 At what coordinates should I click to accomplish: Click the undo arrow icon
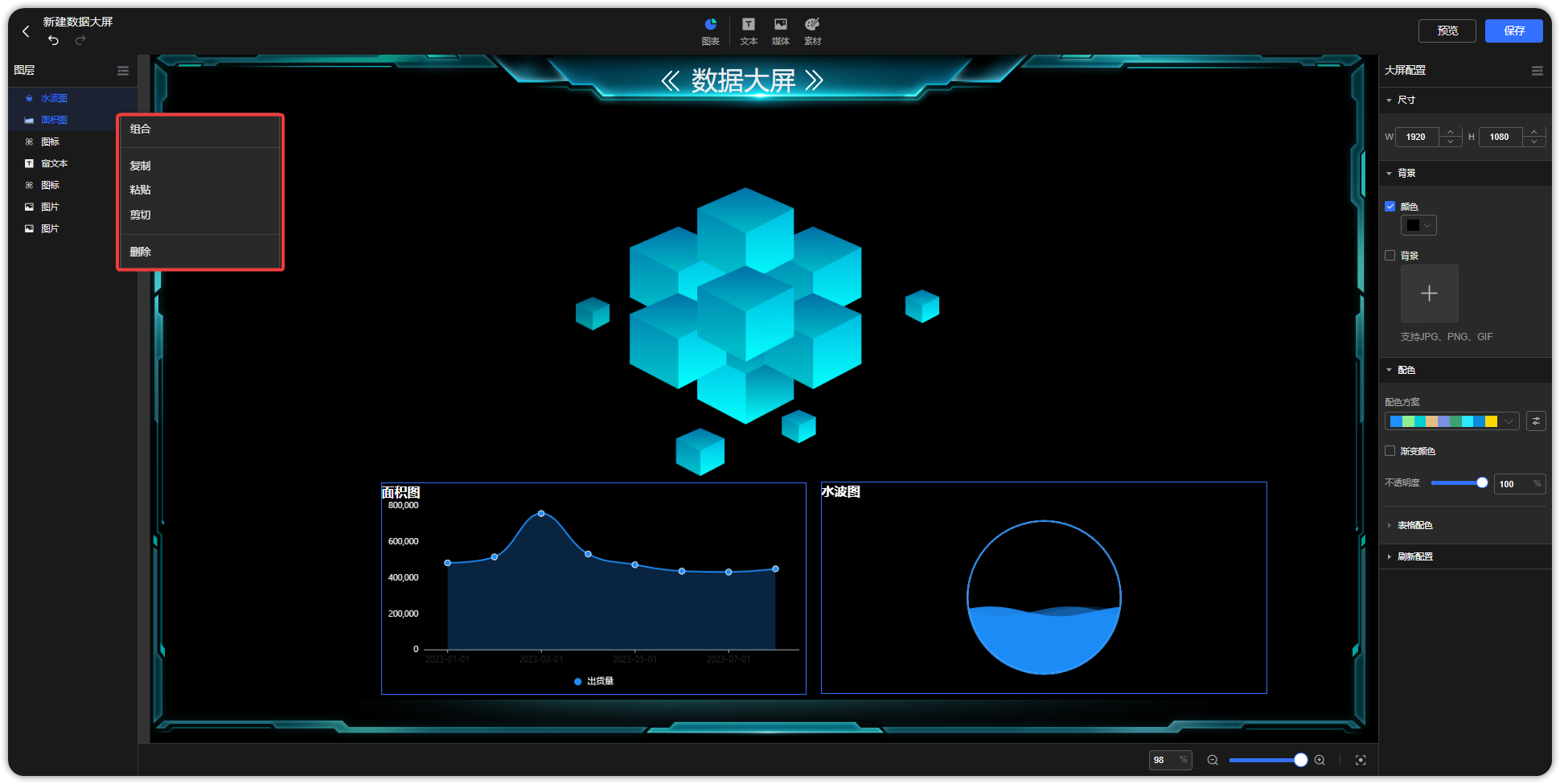[53, 40]
